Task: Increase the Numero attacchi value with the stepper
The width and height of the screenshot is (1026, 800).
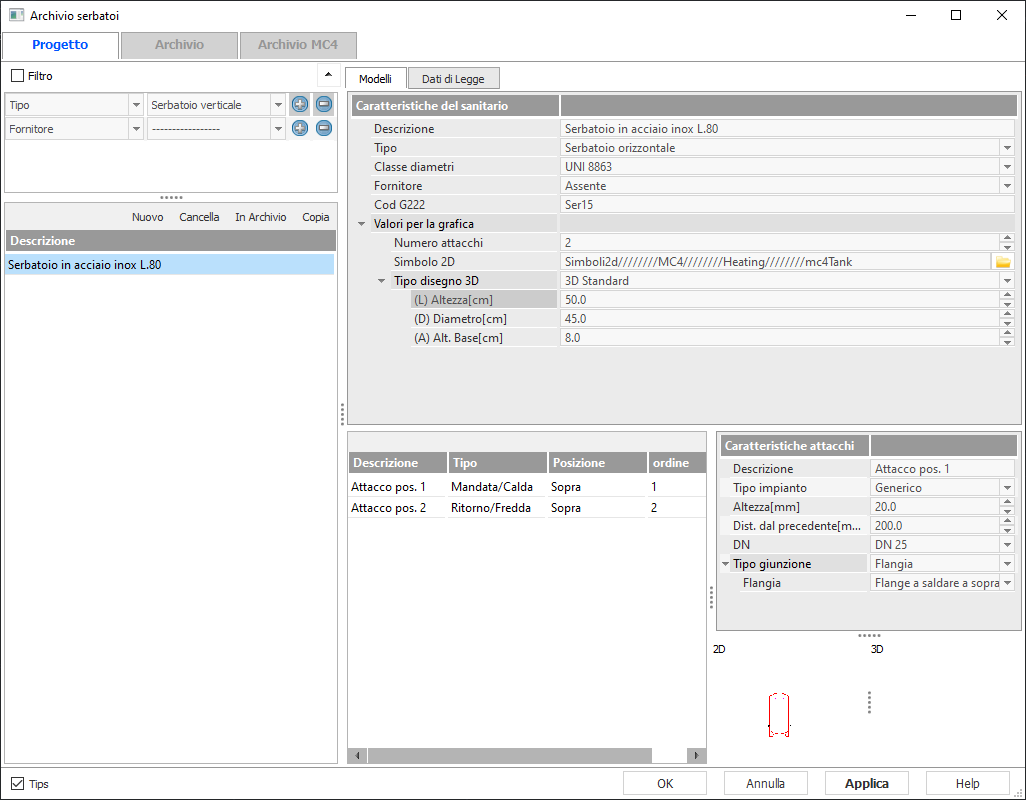Action: tap(1006, 238)
